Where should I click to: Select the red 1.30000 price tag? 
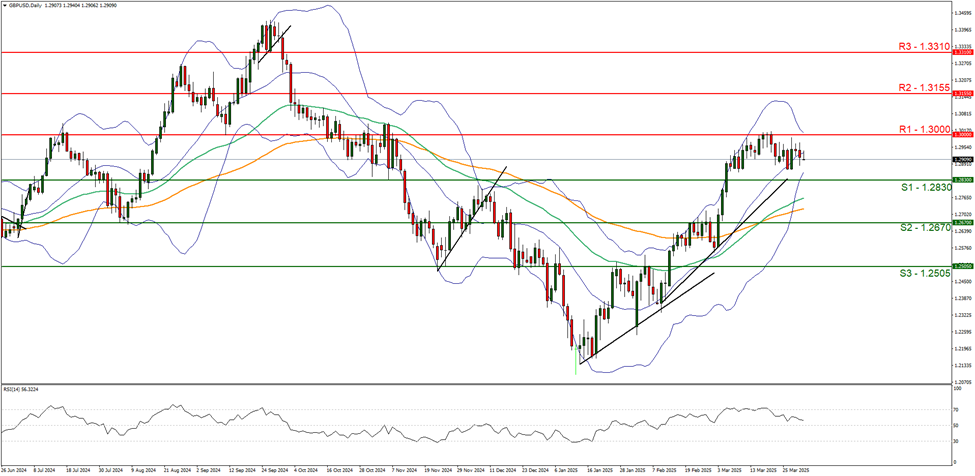961,134
